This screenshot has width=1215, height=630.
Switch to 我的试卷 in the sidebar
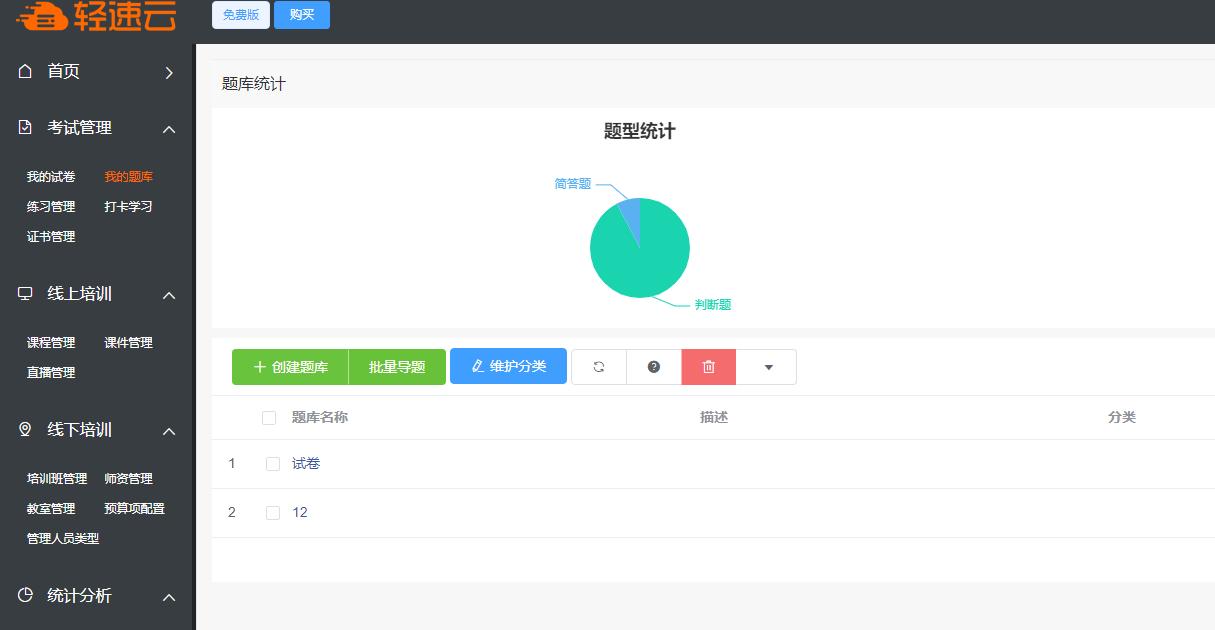(x=48, y=176)
